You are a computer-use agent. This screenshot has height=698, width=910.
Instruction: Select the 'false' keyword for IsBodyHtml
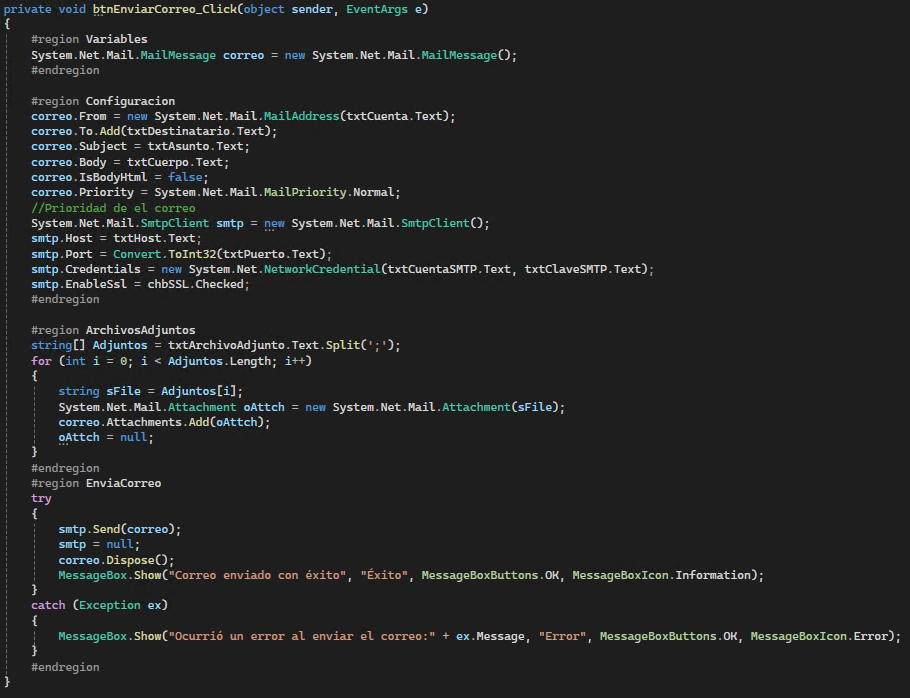185,177
